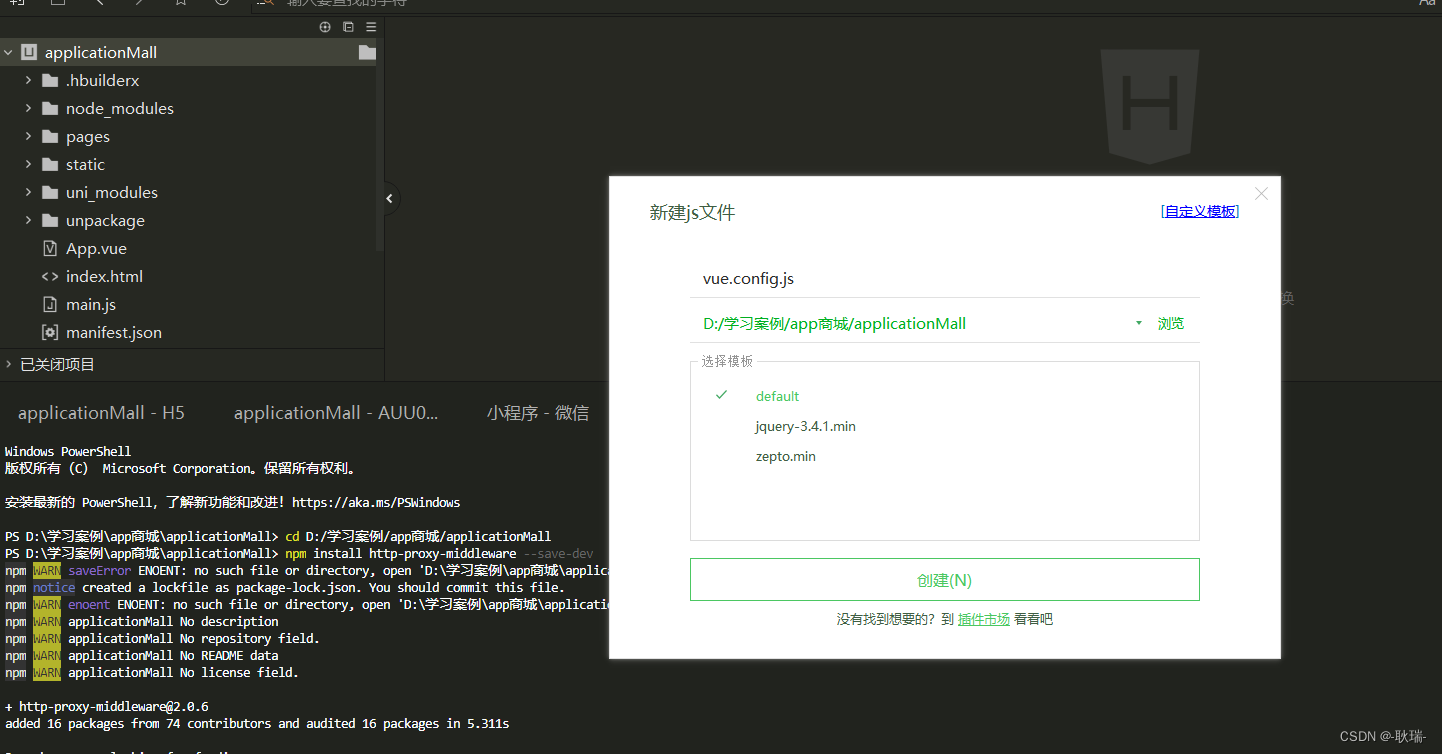Switch to the applicationMall - H5 terminal tab
The height and width of the screenshot is (754, 1442).
[100, 411]
